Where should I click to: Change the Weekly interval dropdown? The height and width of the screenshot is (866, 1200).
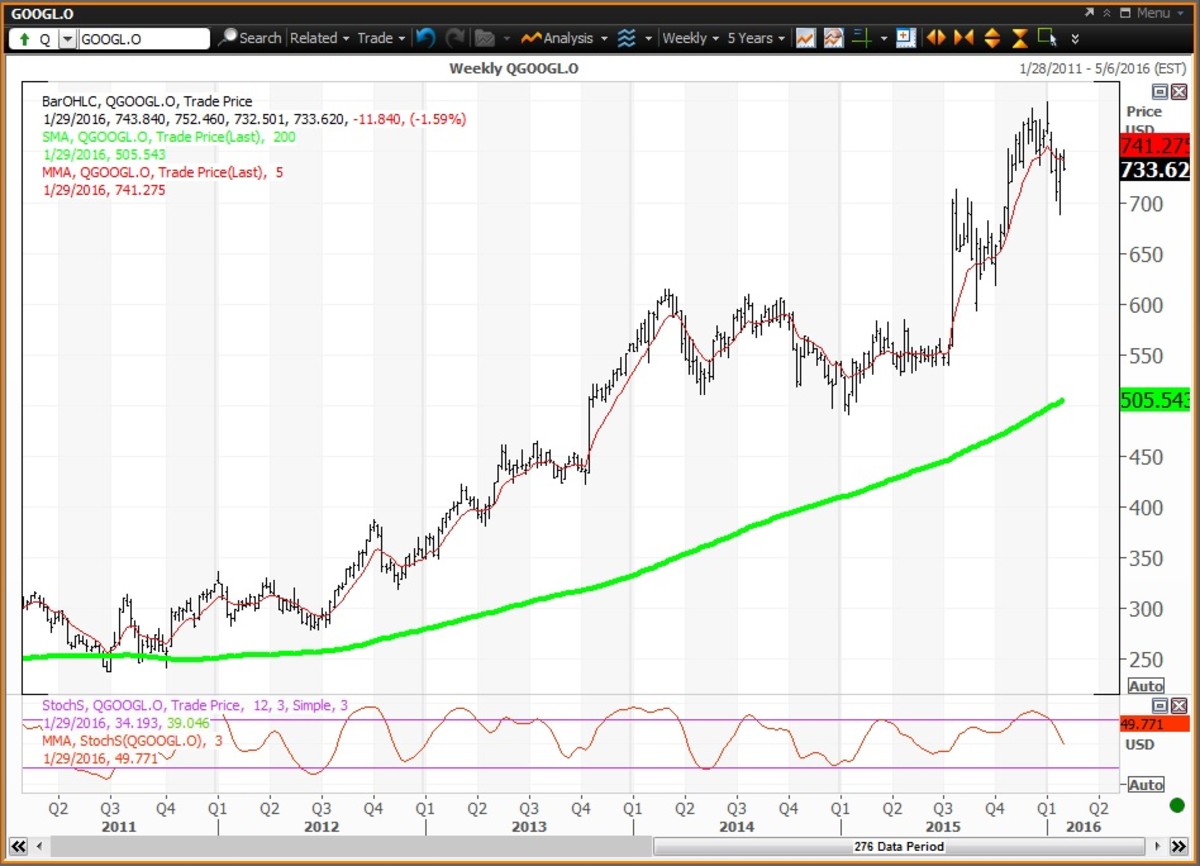click(x=690, y=38)
